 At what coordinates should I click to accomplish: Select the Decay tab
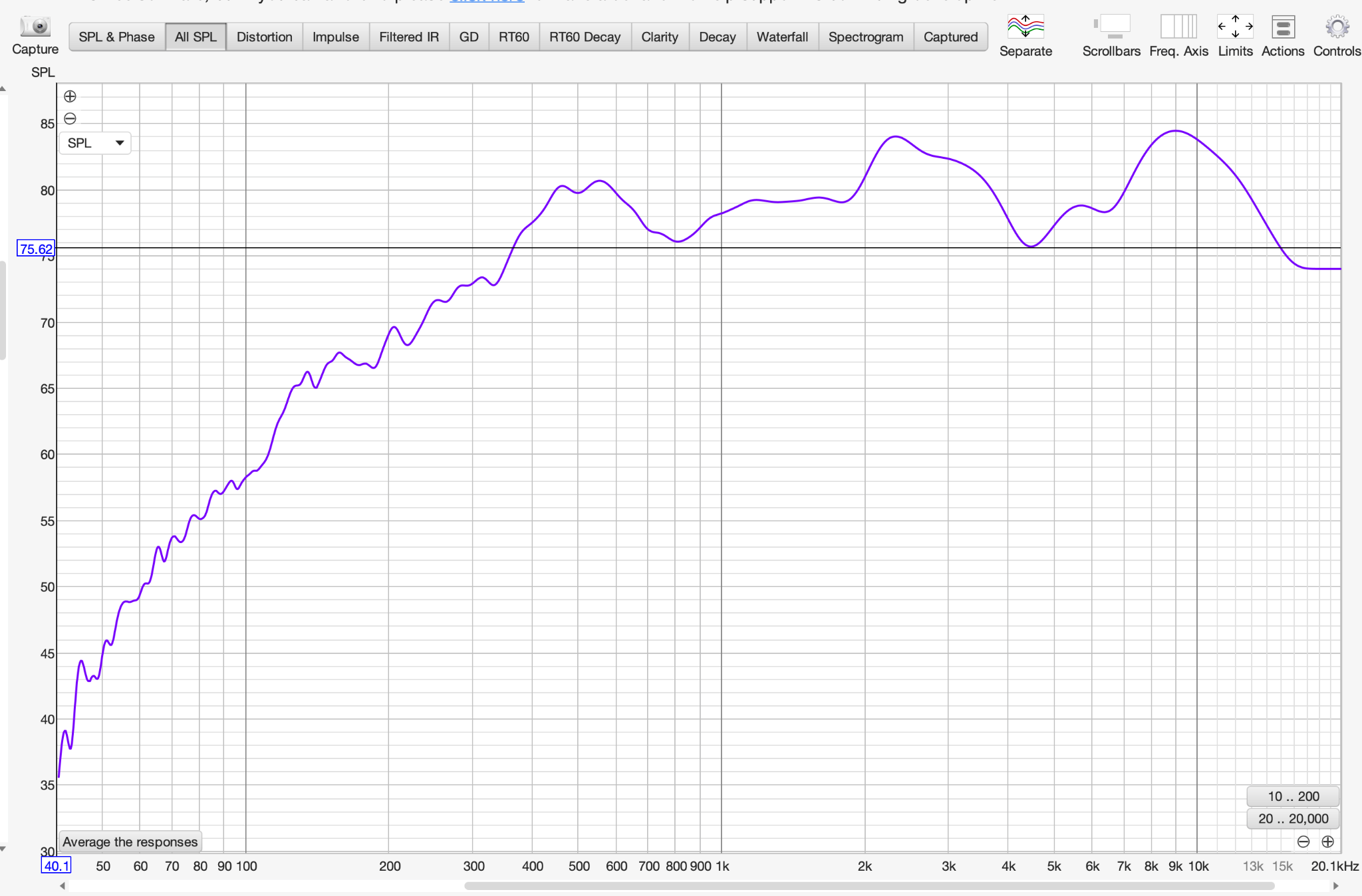(718, 37)
